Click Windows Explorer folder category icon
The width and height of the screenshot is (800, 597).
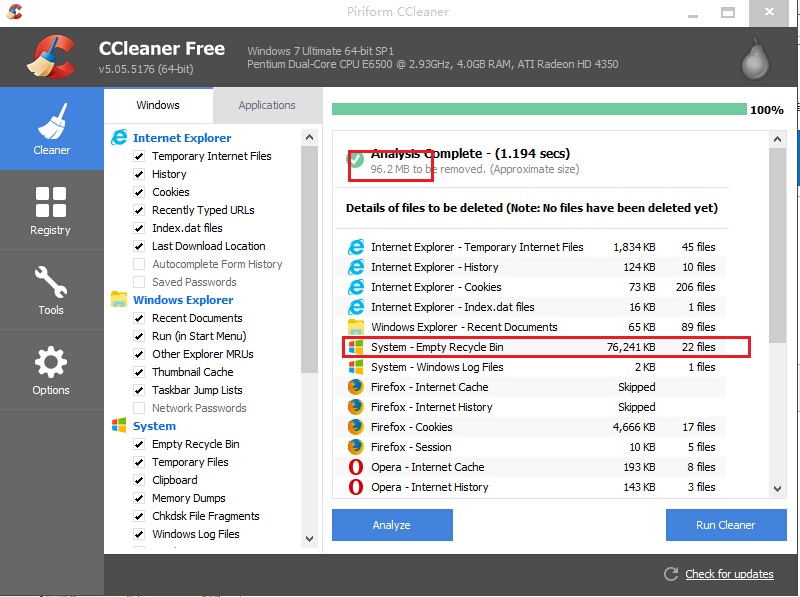119,300
